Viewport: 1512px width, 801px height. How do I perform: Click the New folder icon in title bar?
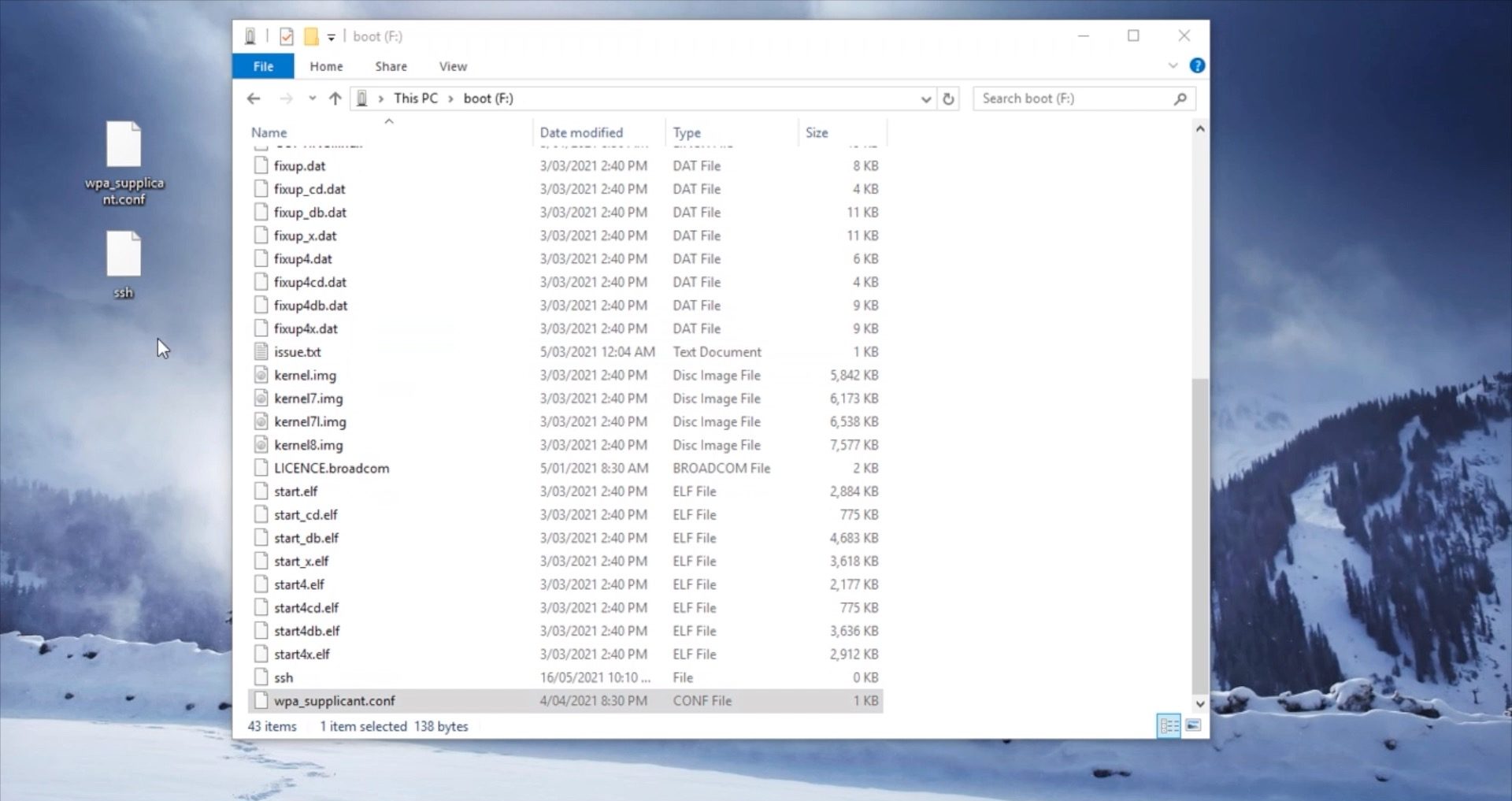point(311,36)
